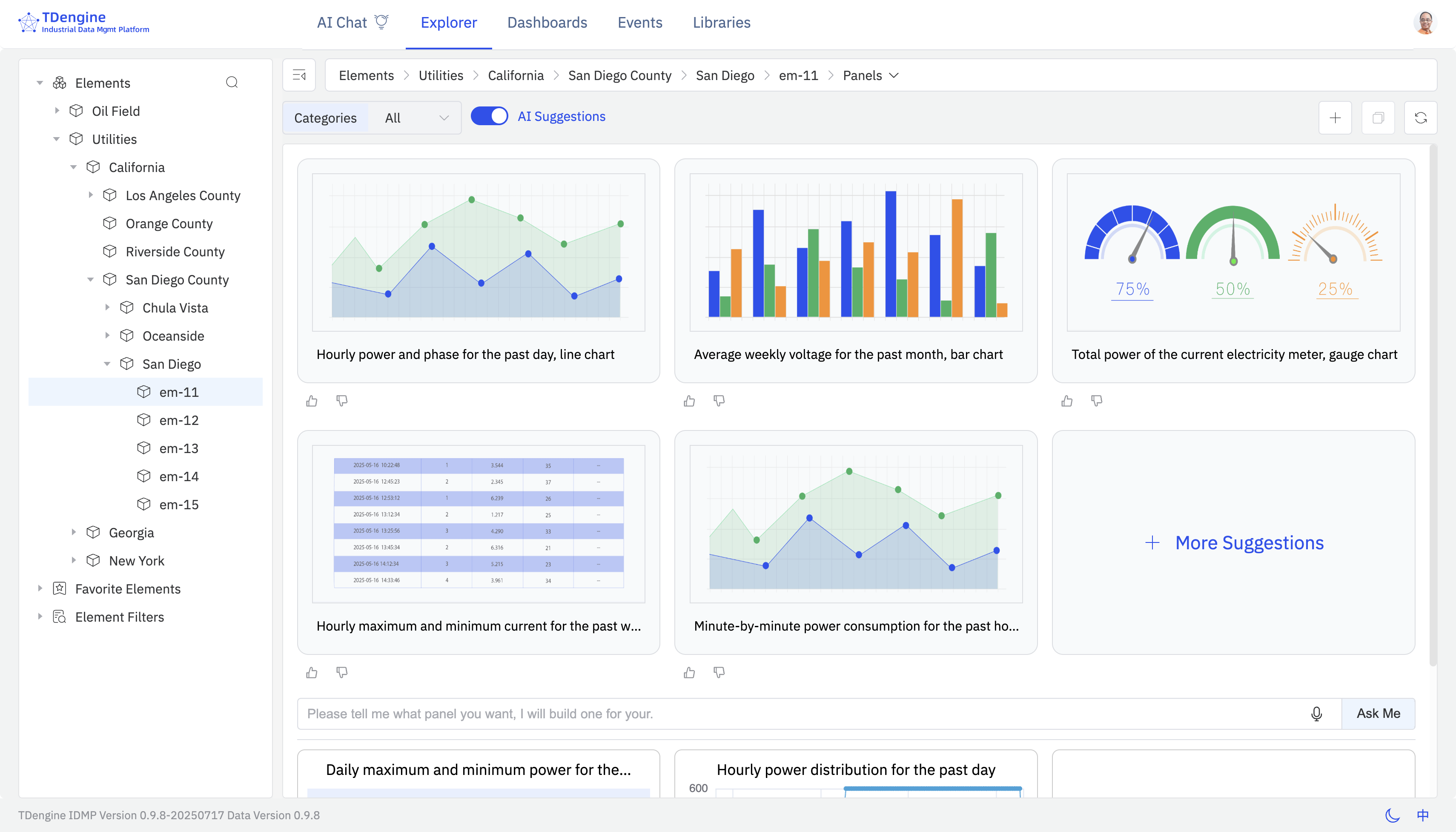Click the Ask Me button
Screen dimensions: 1456x832
[x=1379, y=714]
